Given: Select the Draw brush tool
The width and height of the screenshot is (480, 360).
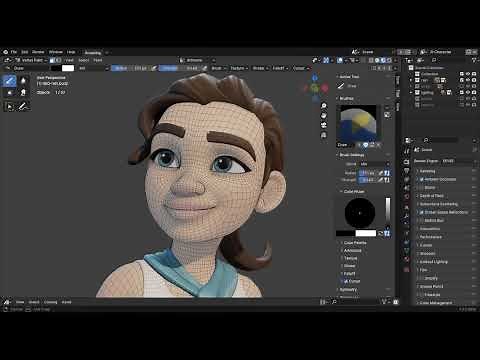Looking at the screenshot, I should pos(9,81).
